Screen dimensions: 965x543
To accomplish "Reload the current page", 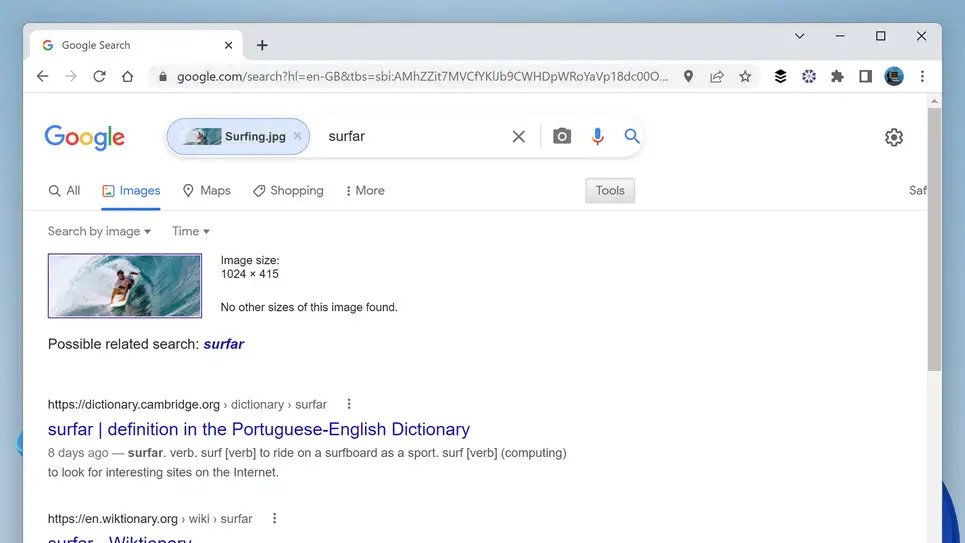I will pyautogui.click(x=99, y=76).
